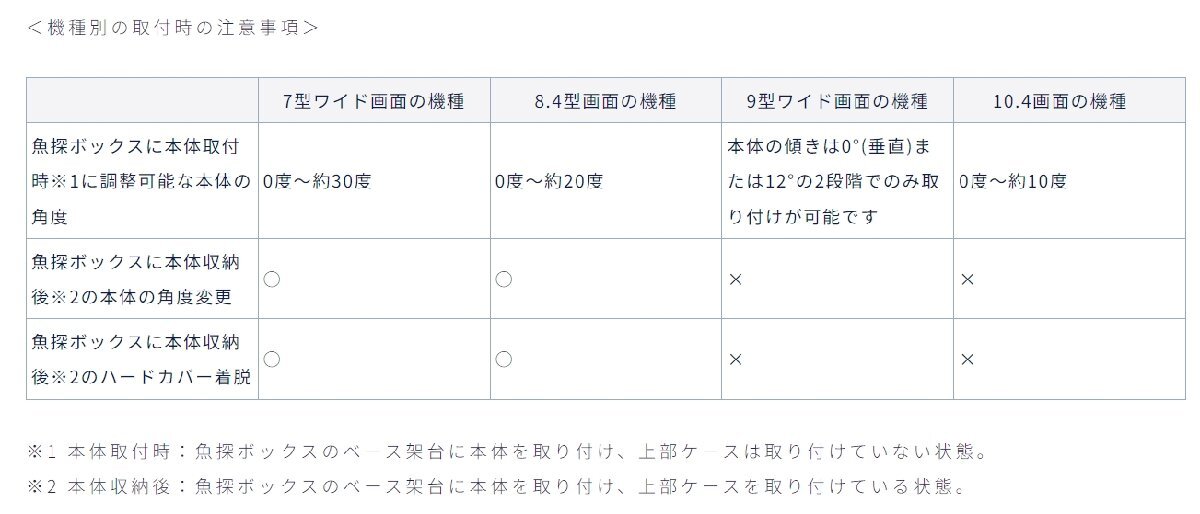Click the ハードカバー着脱 row label
The height and width of the screenshot is (514, 1200).
click(142, 359)
